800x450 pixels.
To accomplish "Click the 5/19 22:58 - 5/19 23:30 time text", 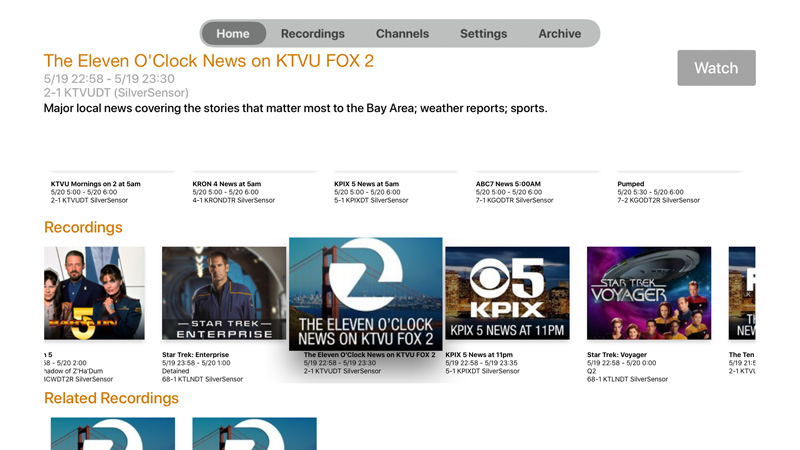I will point(109,79).
